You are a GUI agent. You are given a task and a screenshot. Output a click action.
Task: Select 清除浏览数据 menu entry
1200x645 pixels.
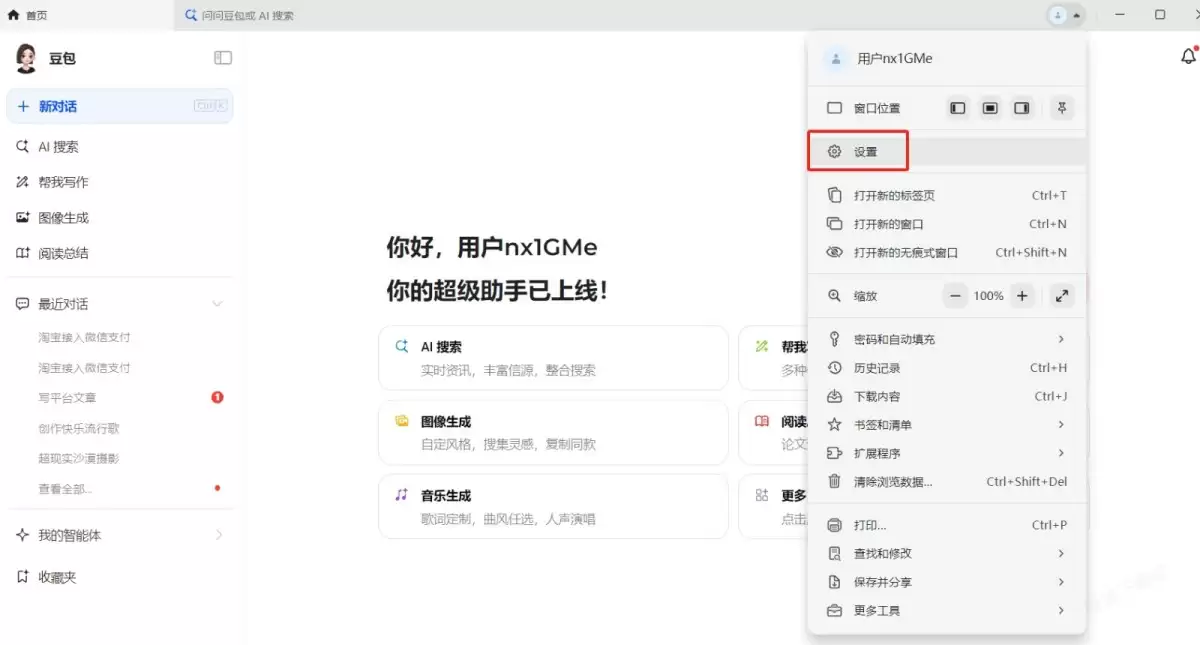pyautogui.click(x=946, y=482)
